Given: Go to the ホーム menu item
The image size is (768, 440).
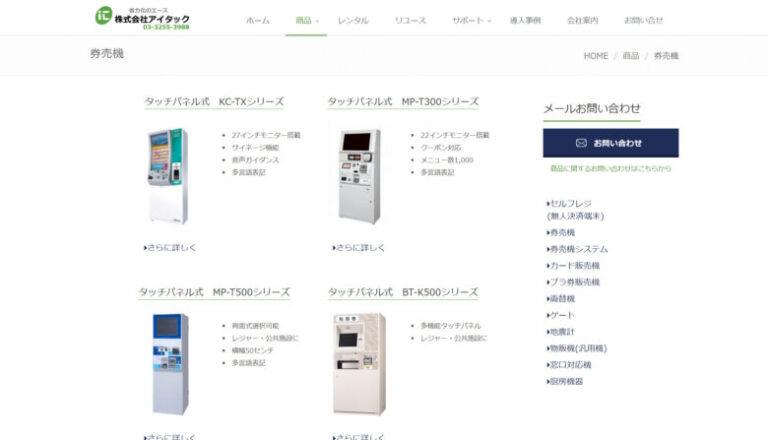Looking at the screenshot, I should pyautogui.click(x=258, y=21).
